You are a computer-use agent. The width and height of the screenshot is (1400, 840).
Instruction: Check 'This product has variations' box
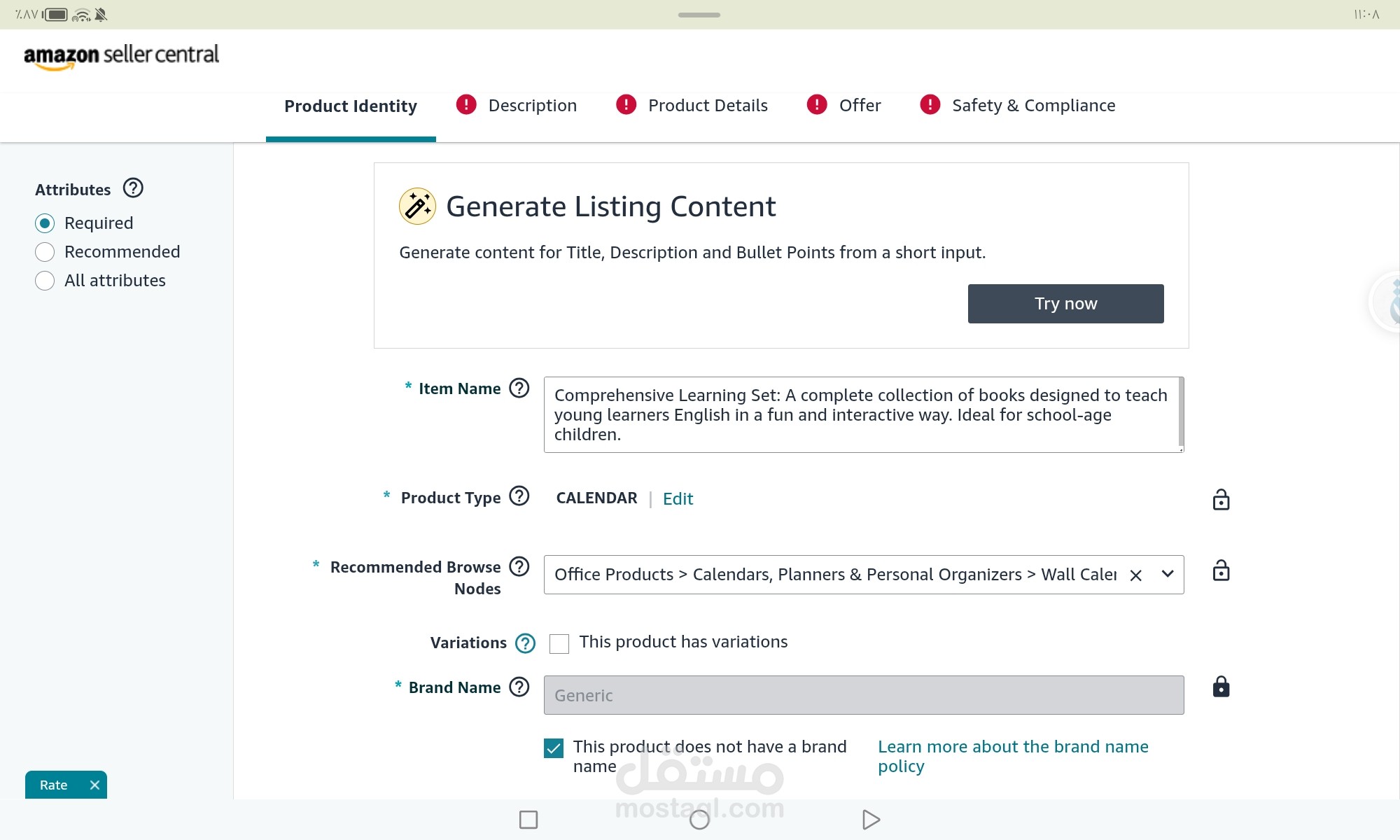[559, 643]
